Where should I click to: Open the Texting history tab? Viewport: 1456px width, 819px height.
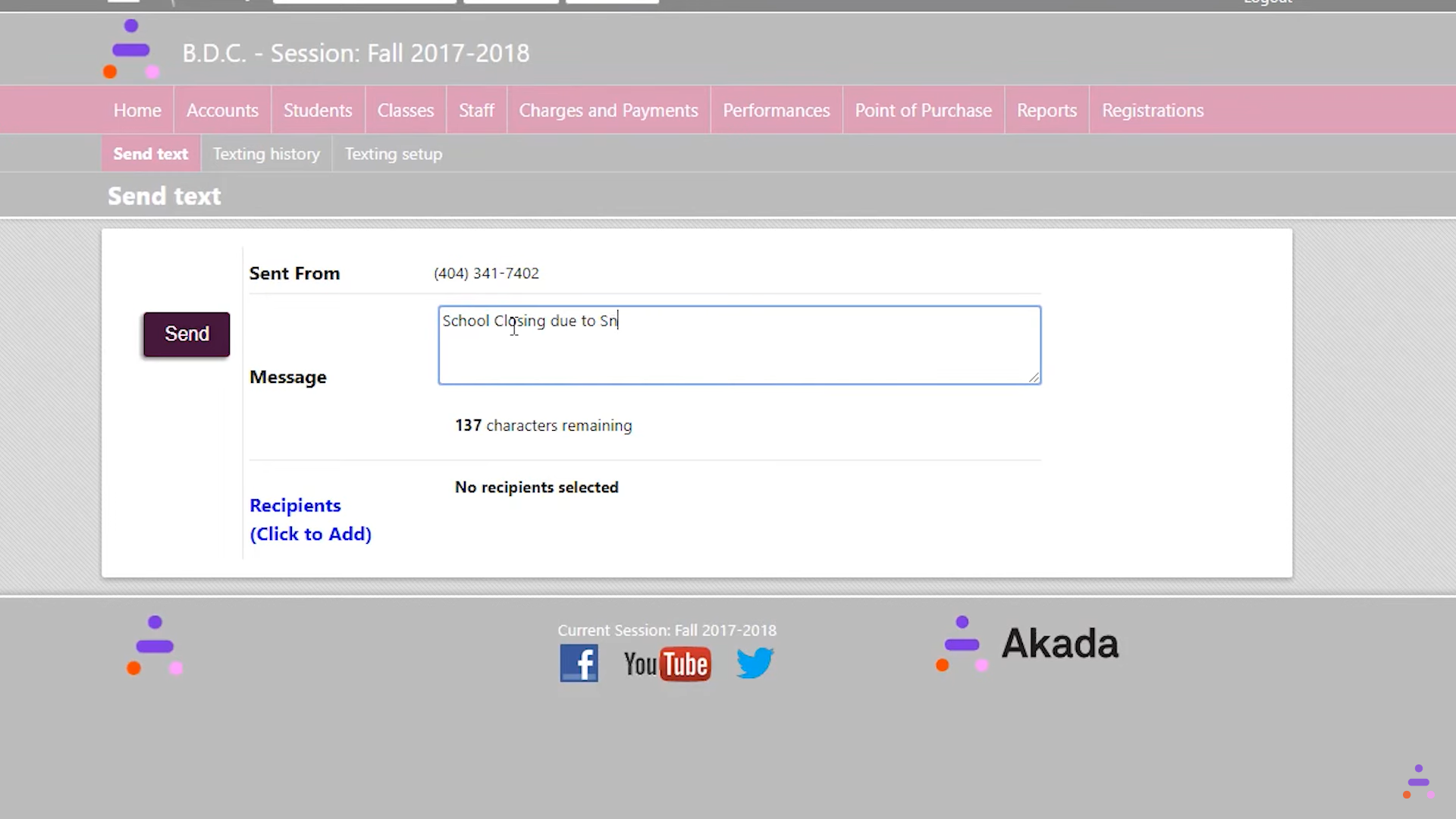(x=266, y=154)
